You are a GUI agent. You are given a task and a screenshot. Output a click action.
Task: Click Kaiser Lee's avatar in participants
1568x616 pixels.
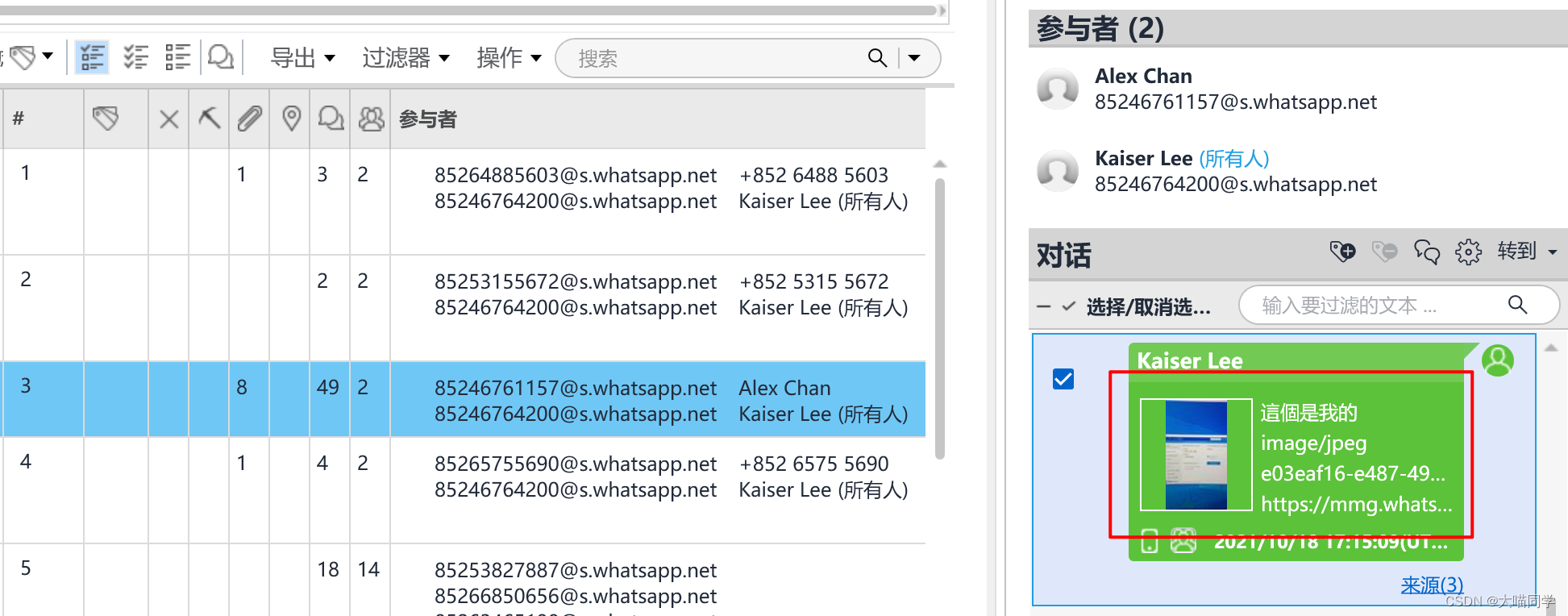coord(1058,171)
